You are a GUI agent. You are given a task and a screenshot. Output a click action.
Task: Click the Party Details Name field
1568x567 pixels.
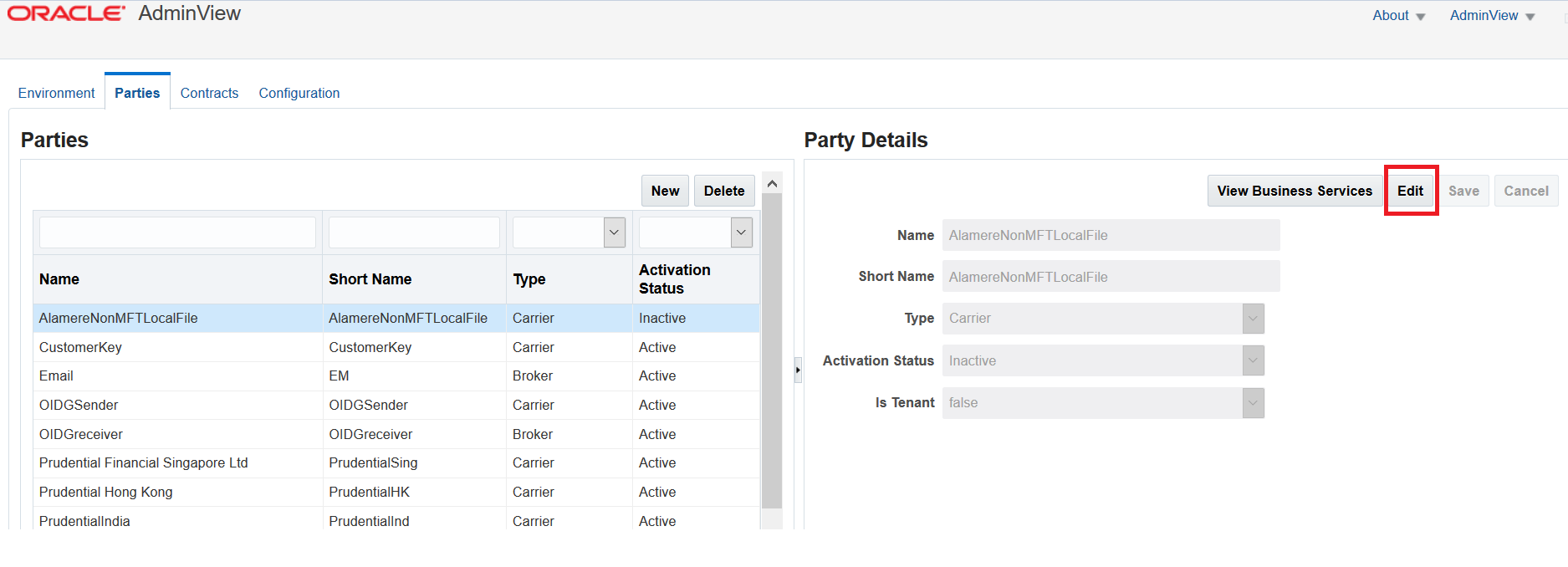[x=1111, y=235]
